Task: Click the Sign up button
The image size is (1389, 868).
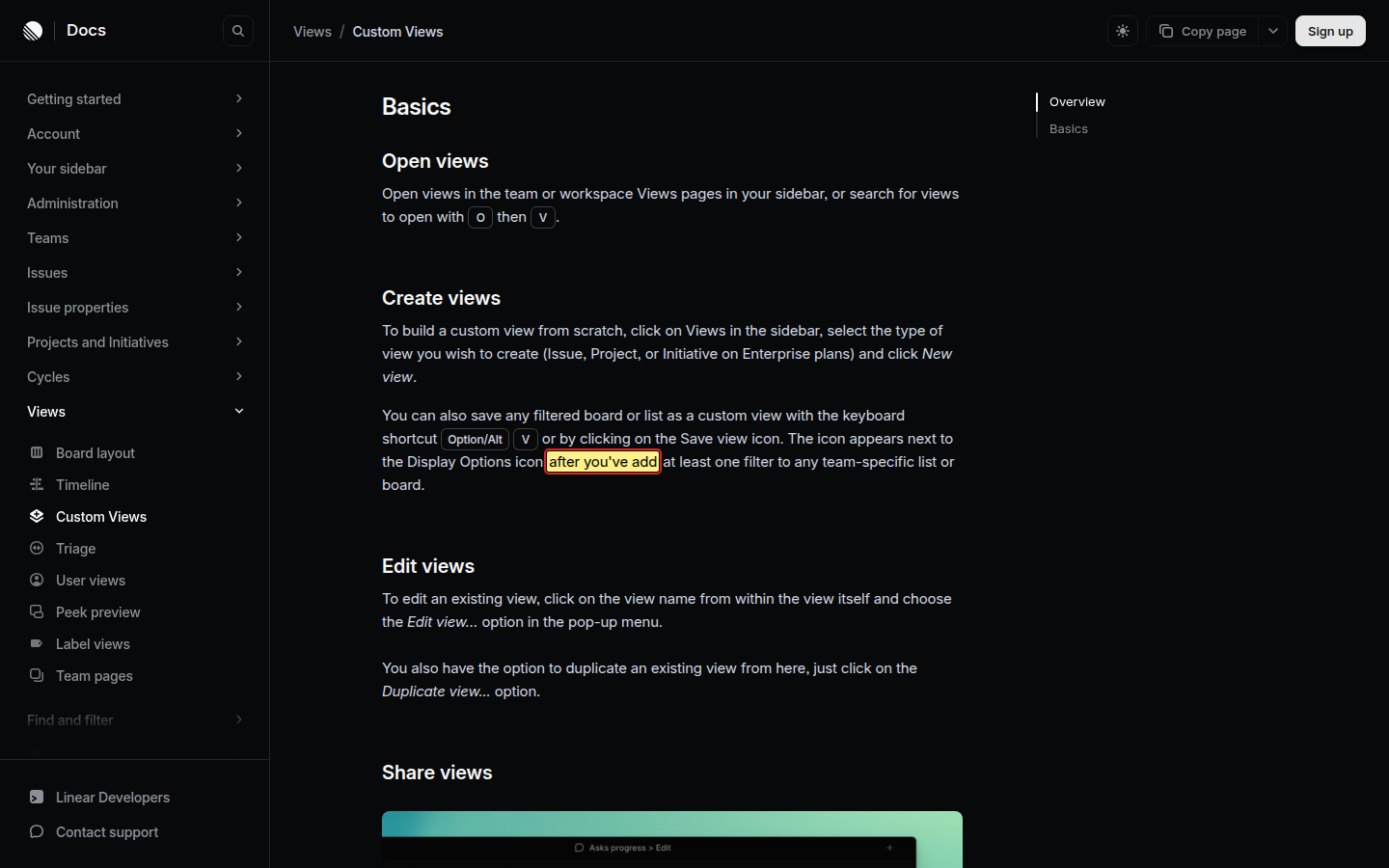Action: tap(1330, 31)
